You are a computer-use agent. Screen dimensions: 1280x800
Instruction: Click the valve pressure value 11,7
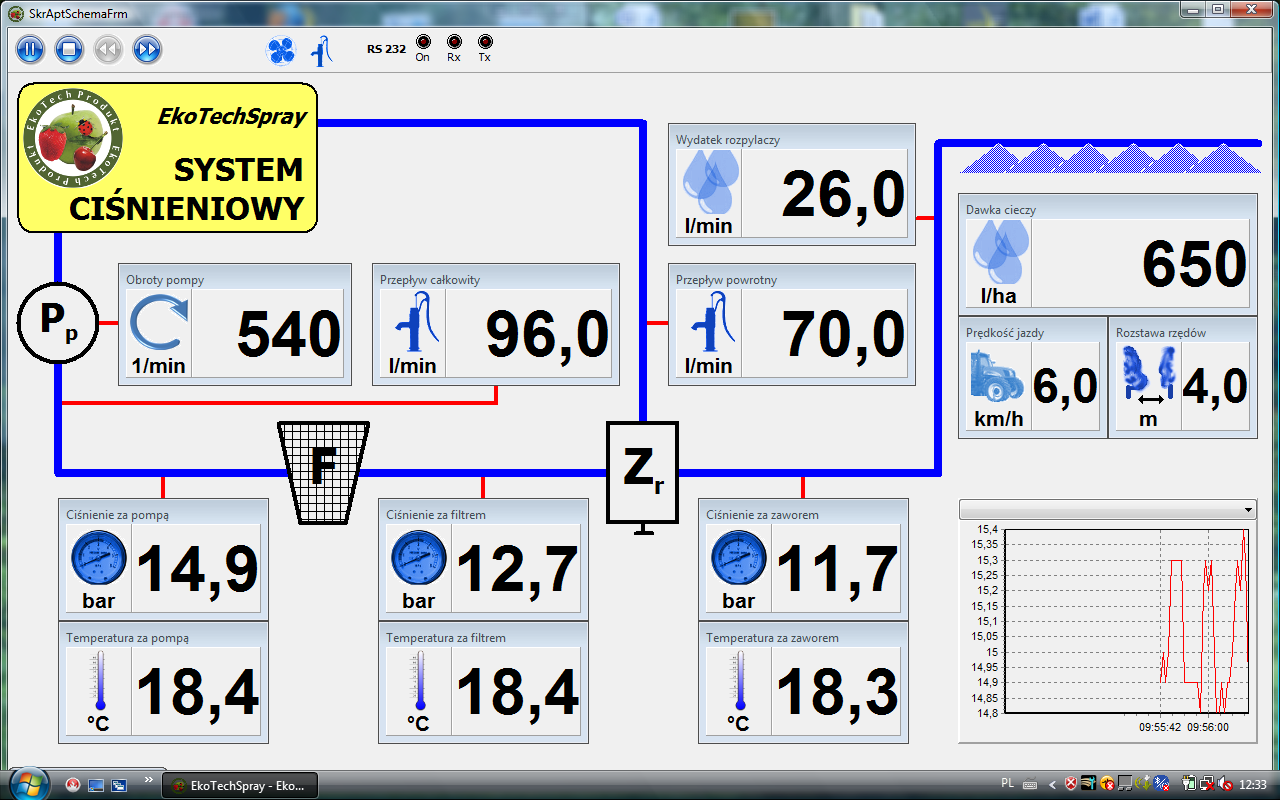pos(837,570)
